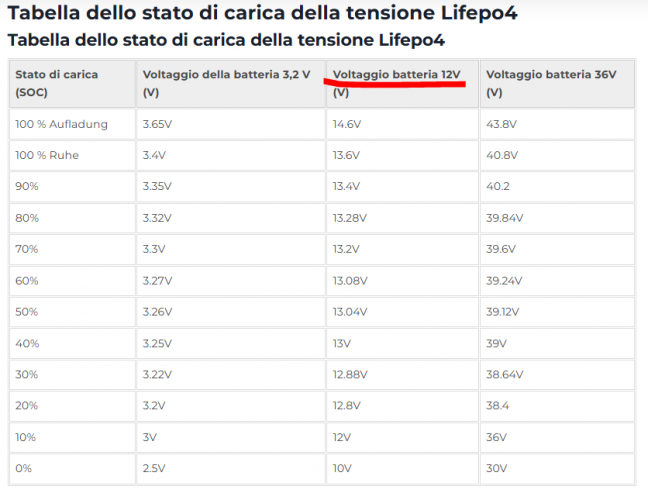
Task: Click the smaller bold table subtitle
Action: [226, 40]
